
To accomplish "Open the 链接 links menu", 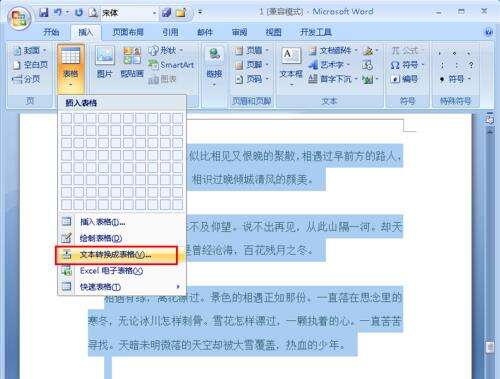I will (214, 67).
